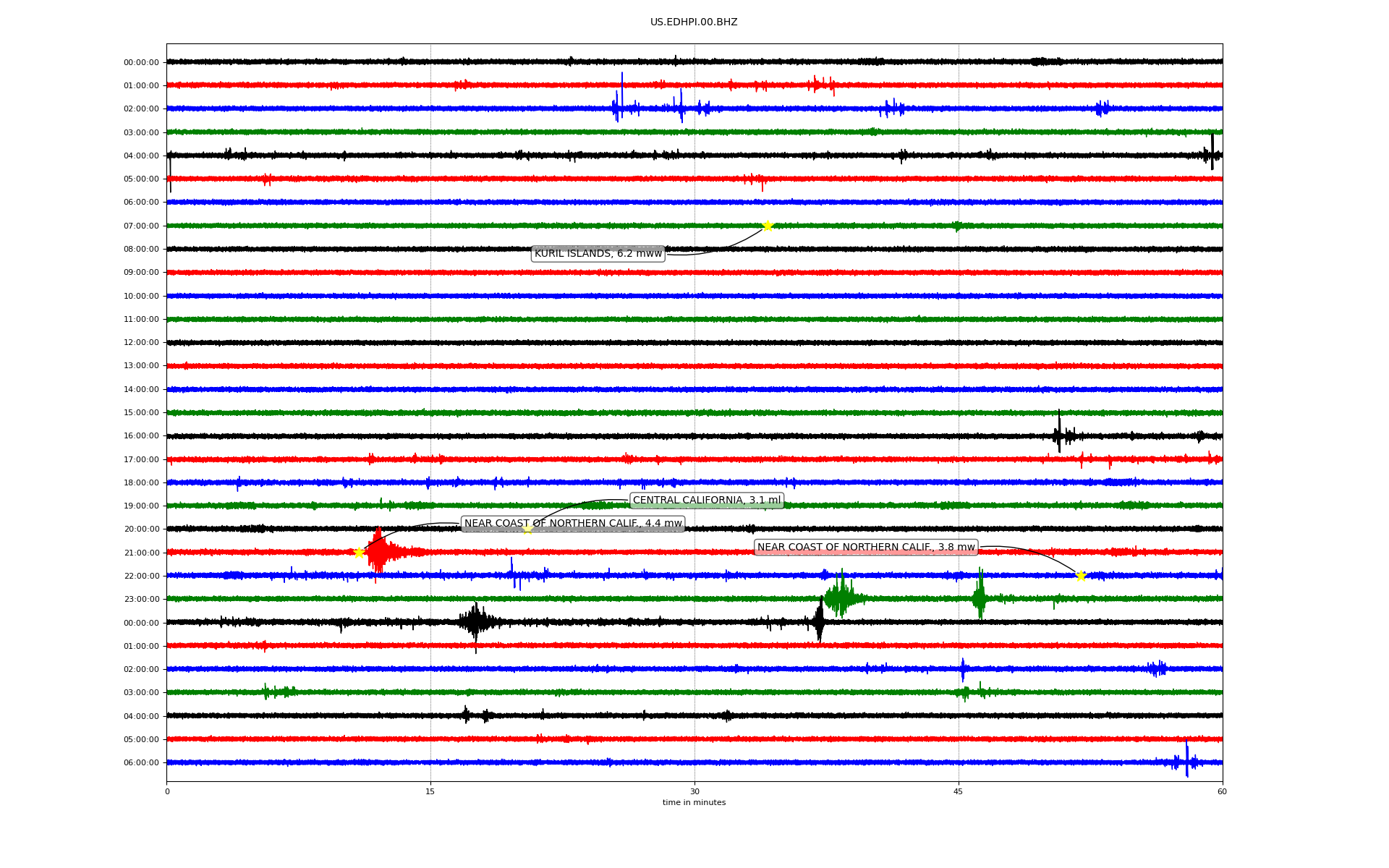This screenshot has height=868, width=1389.
Task: Click the NEAR COAST OF NORTHERN CALIF., 3.8 mw label
Action: tap(866, 548)
